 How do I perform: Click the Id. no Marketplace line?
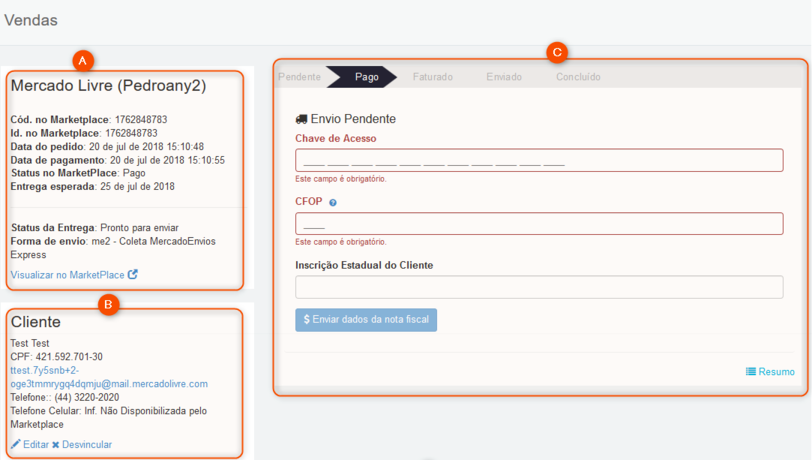tap(84, 133)
